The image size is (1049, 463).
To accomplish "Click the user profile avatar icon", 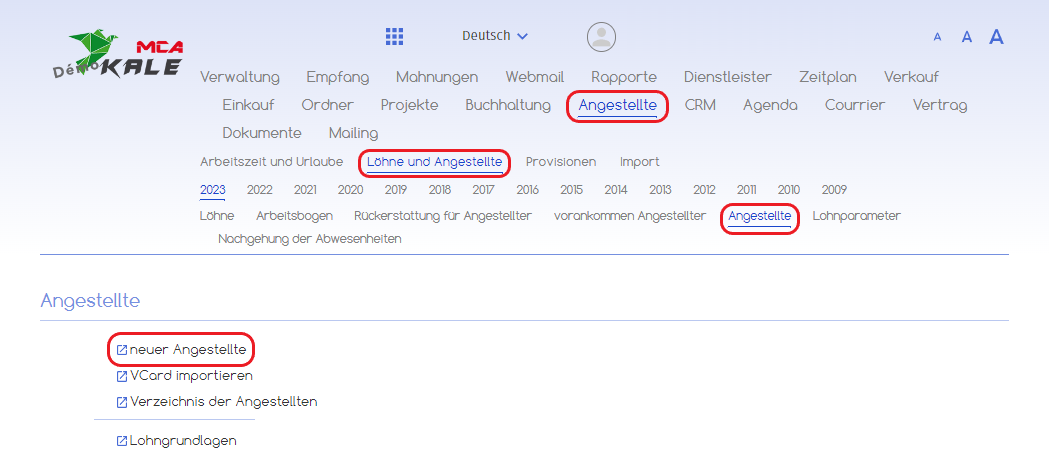I will click(601, 37).
